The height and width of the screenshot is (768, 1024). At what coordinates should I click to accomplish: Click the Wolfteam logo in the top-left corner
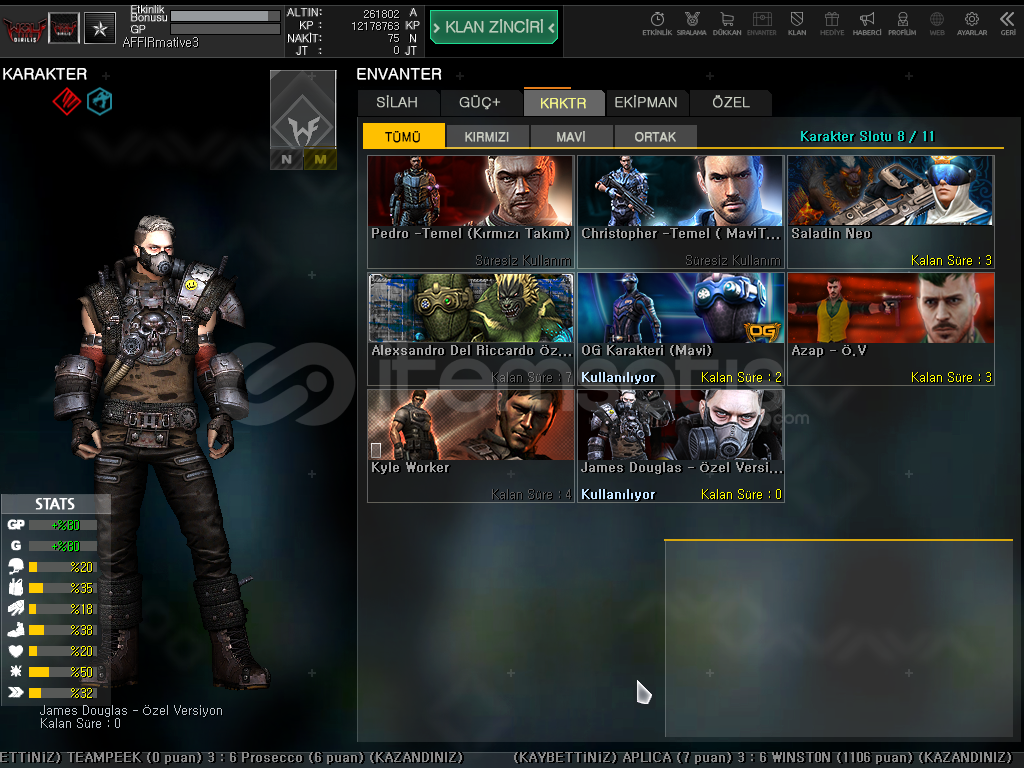(24, 29)
